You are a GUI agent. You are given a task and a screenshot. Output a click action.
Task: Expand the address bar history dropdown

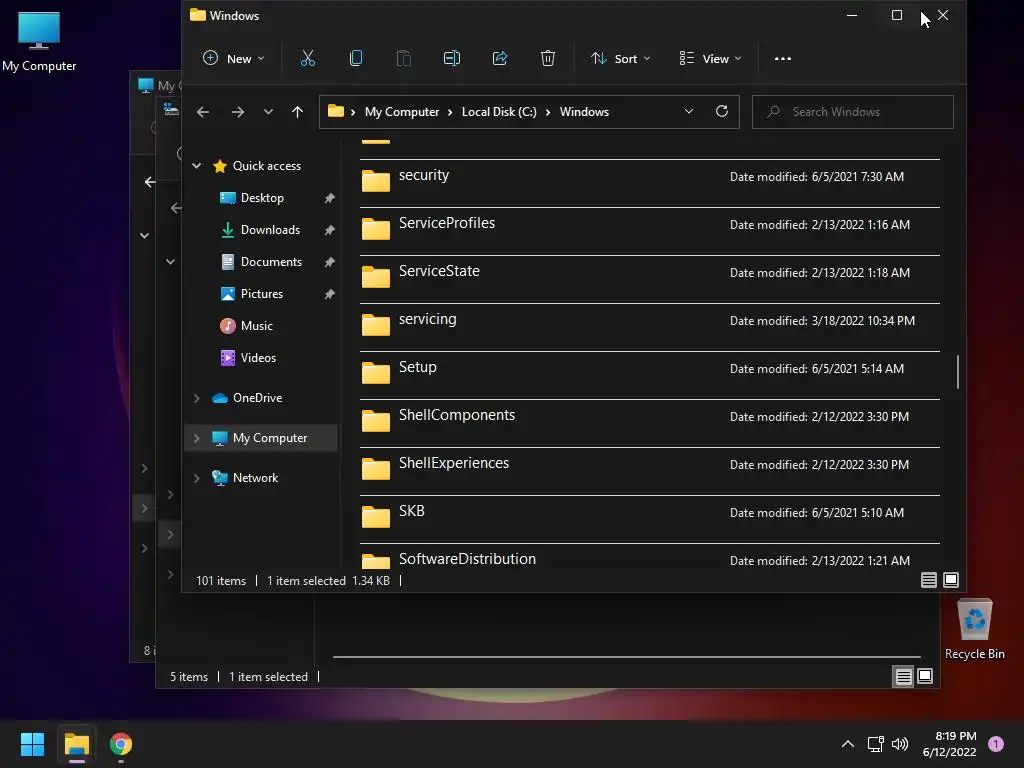coord(688,112)
